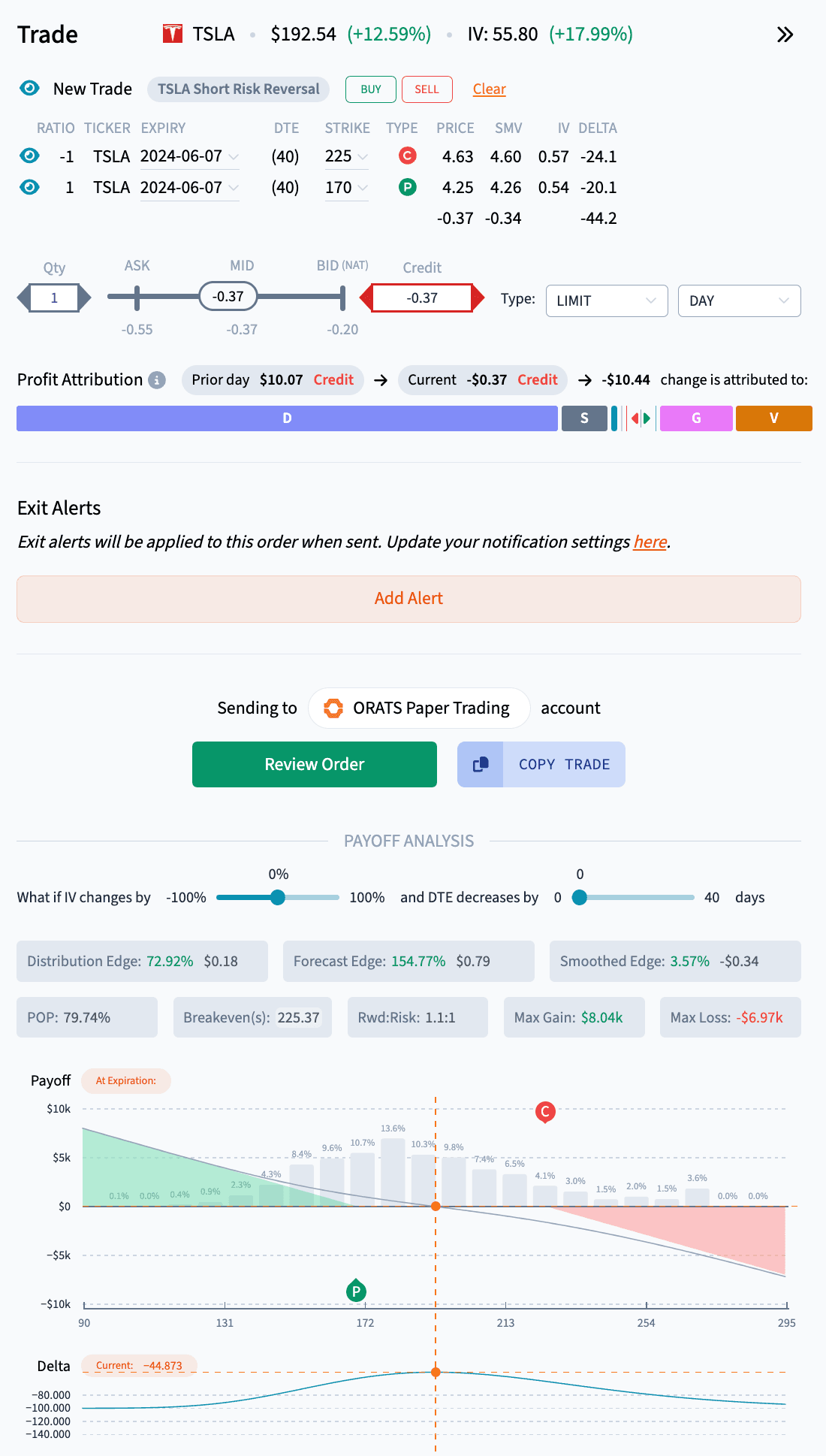Click the copy icon beside Copy Trade
The image size is (826, 1456).
tap(481, 765)
